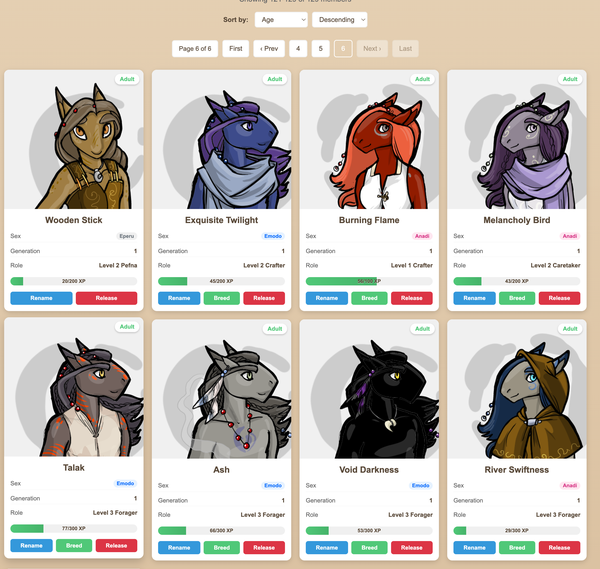Go to the First page

(236, 49)
